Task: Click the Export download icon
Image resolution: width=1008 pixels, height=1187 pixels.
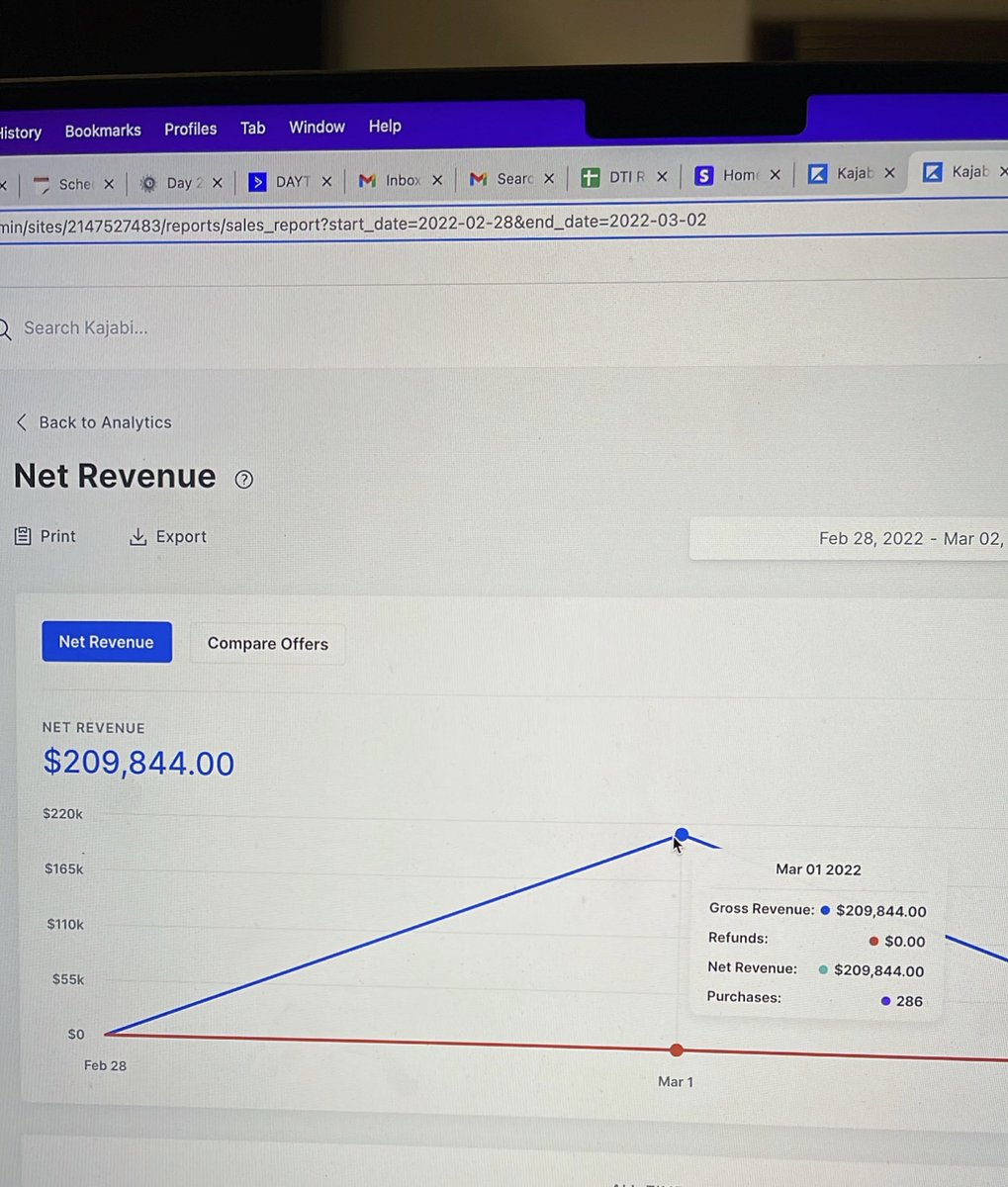Action: click(137, 535)
